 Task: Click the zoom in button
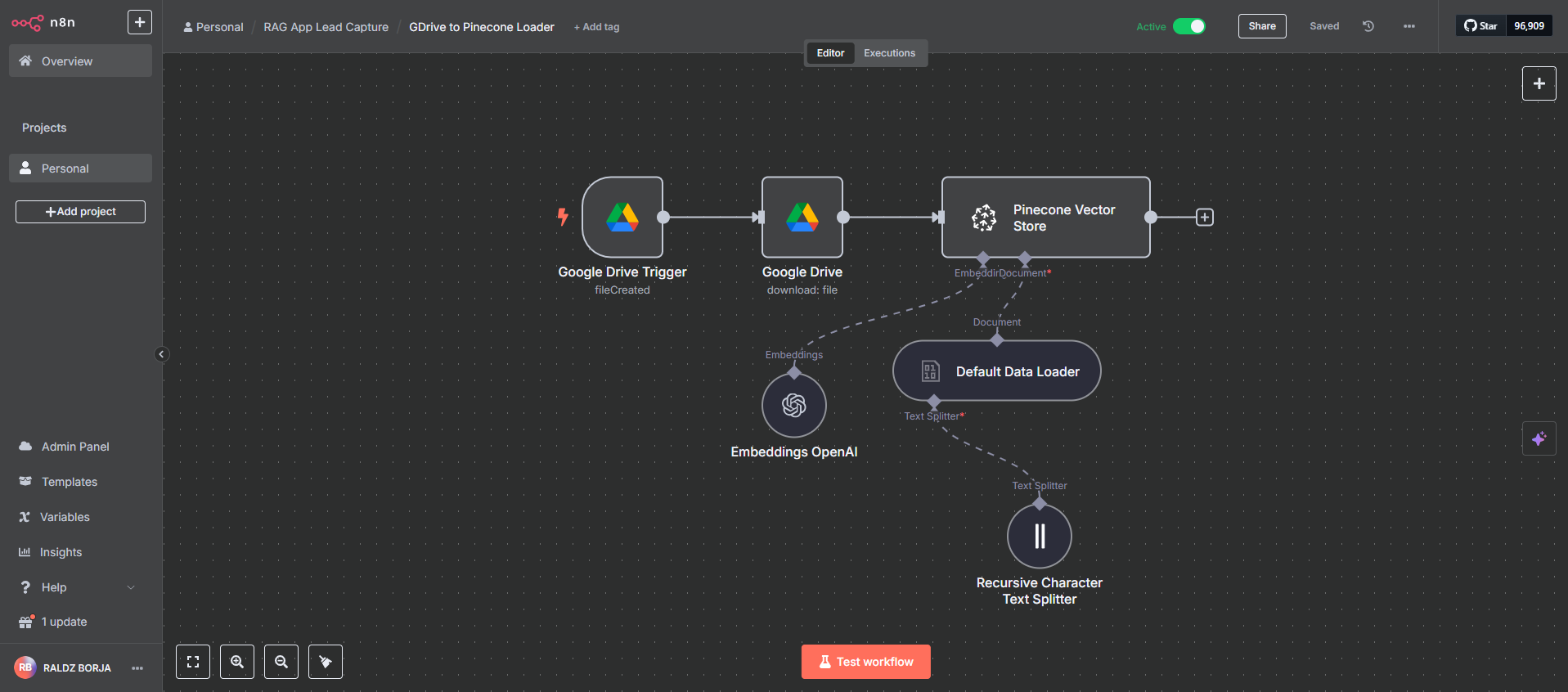click(x=237, y=662)
